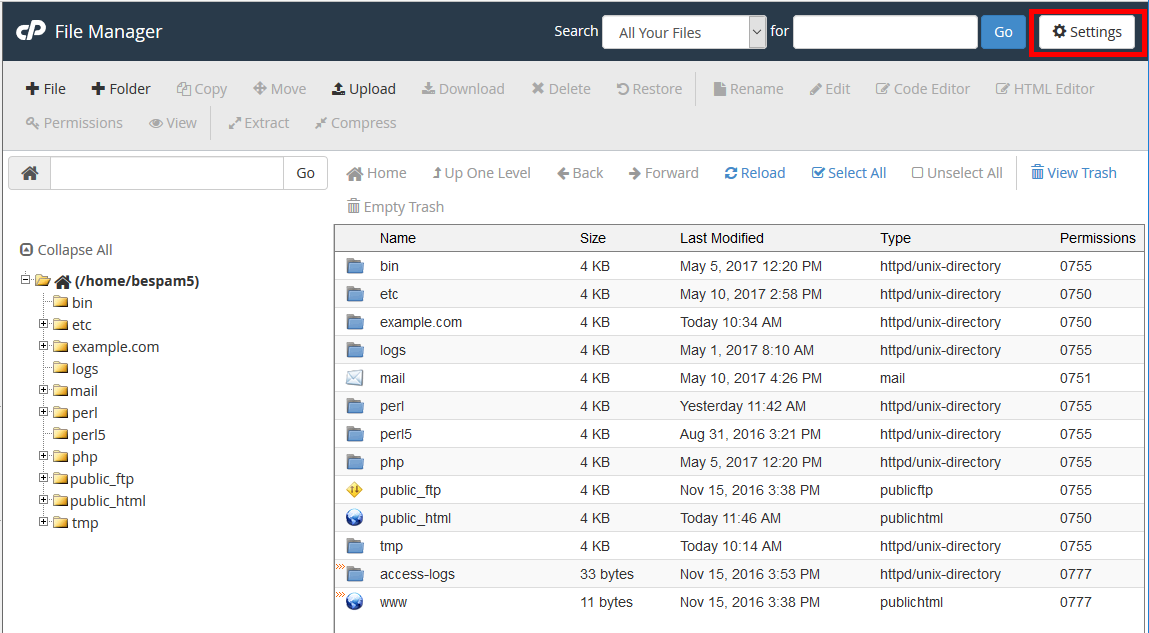Click the Copy toolbar button

click(x=202, y=89)
